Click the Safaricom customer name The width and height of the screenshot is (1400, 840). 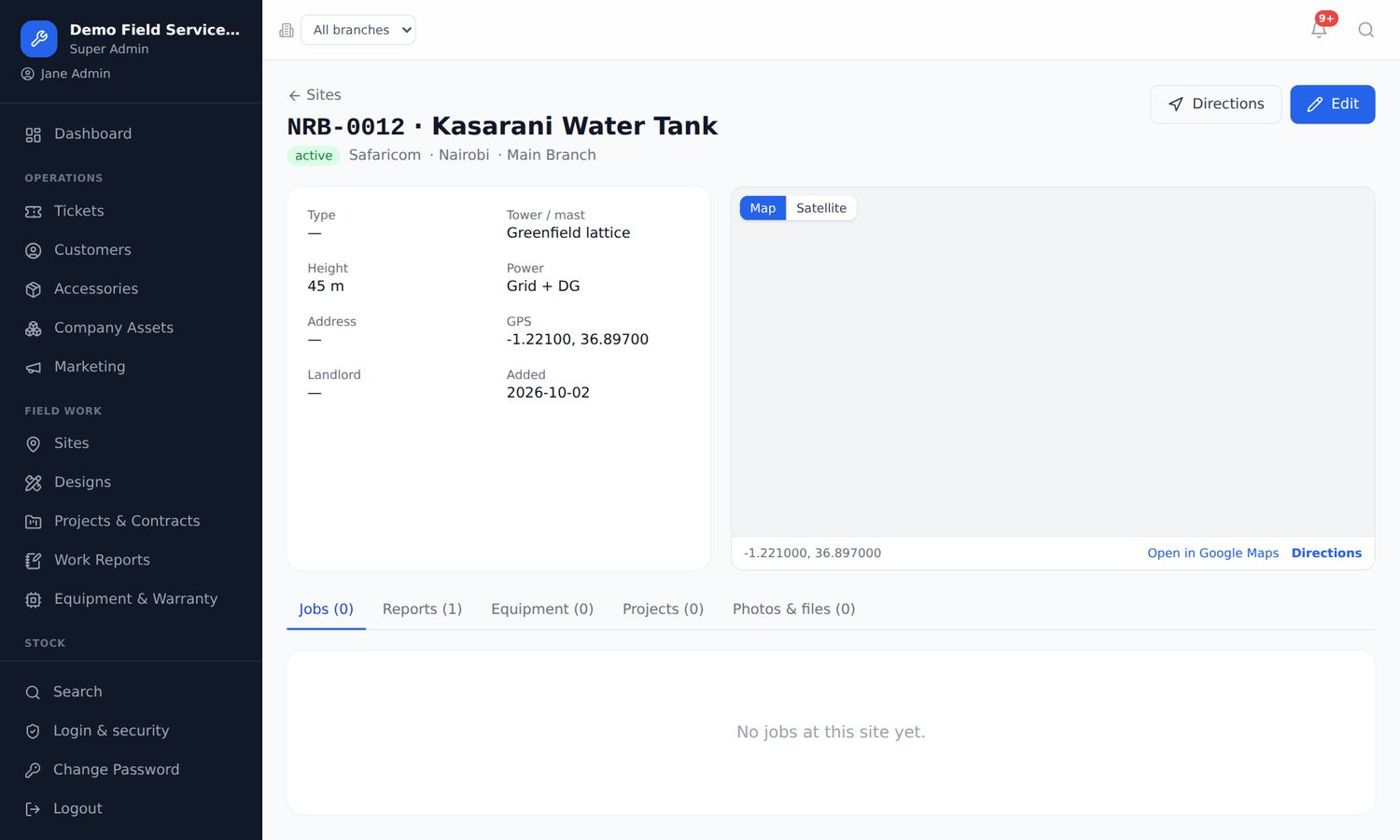[x=385, y=155]
